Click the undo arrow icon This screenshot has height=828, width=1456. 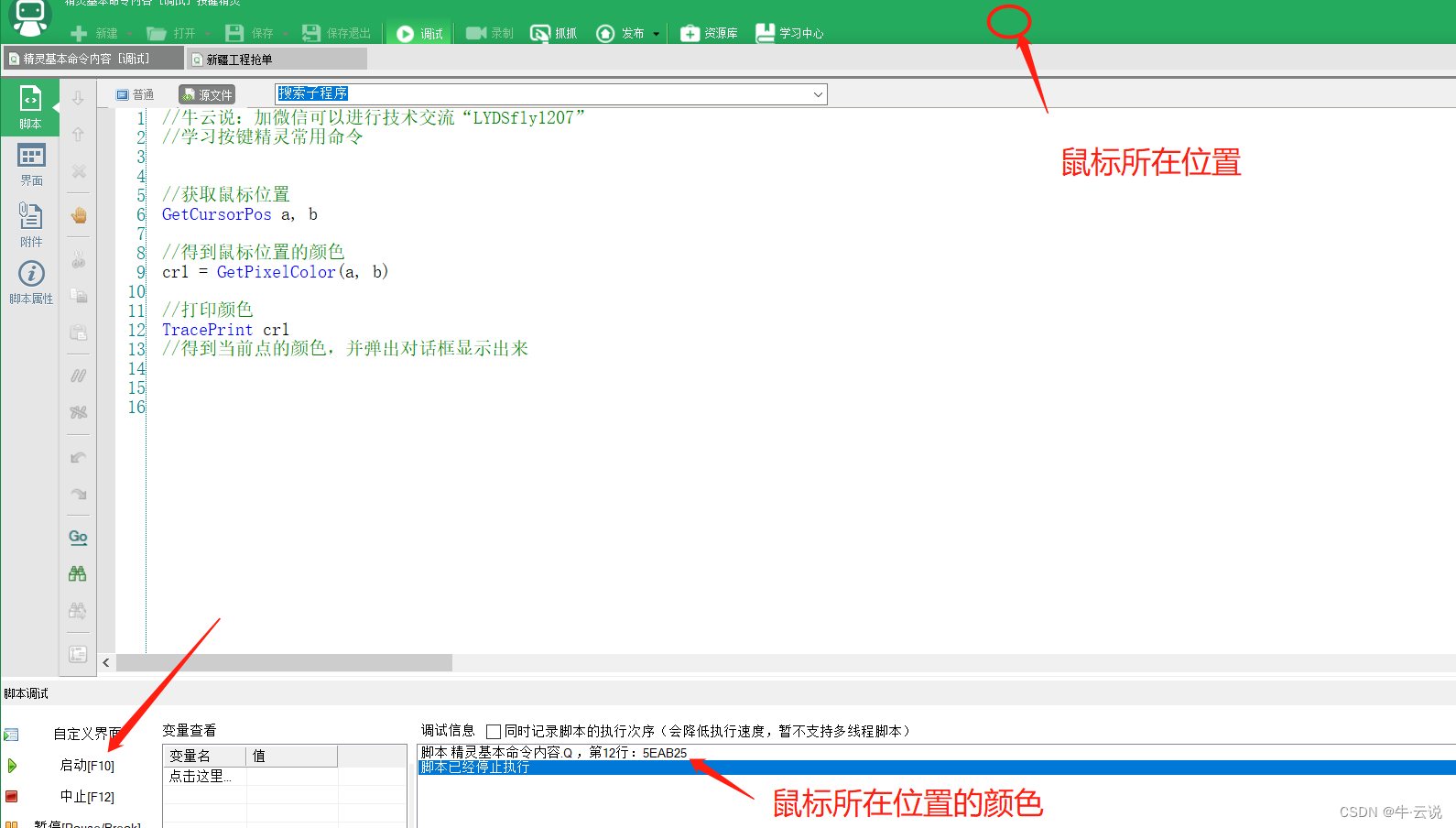(x=79, y=457)
